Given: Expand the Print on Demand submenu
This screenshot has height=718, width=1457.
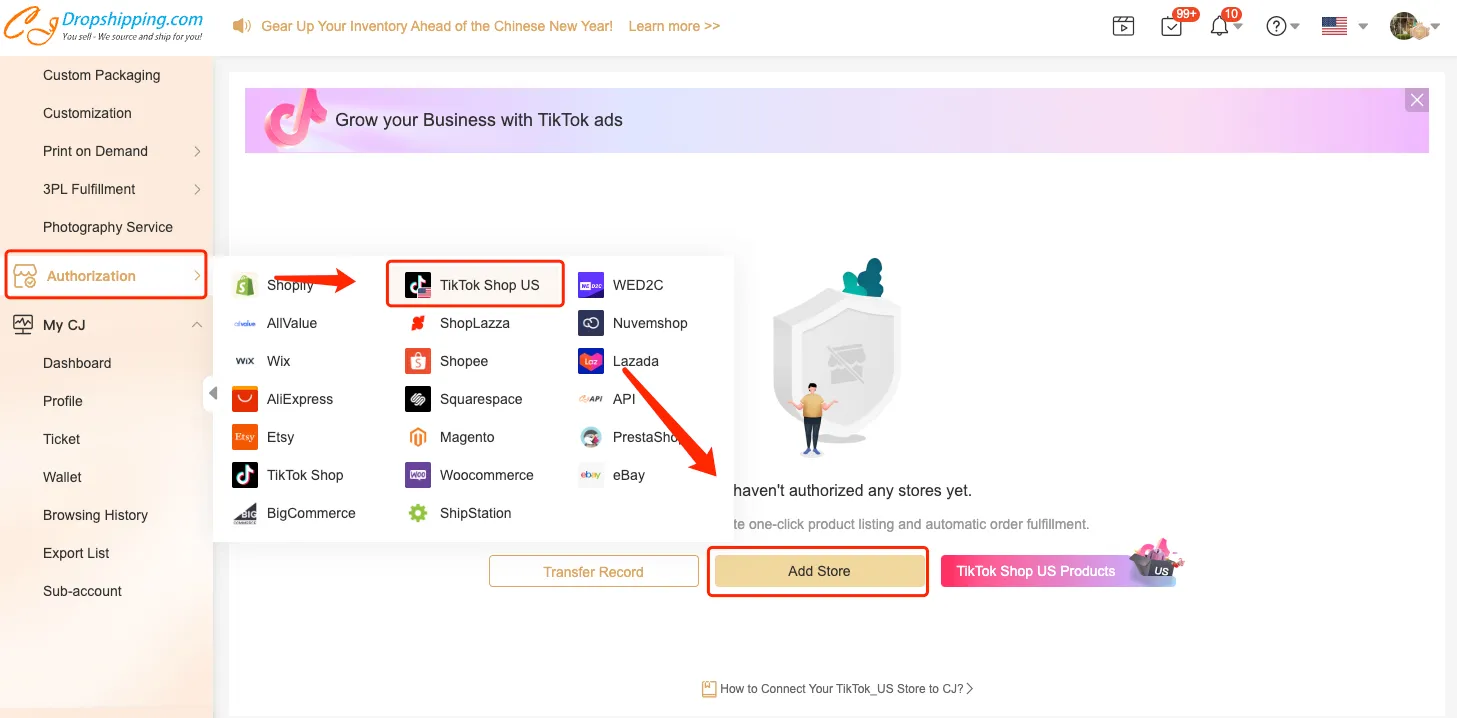Looking at the screenshot, I should click(197, 151).
